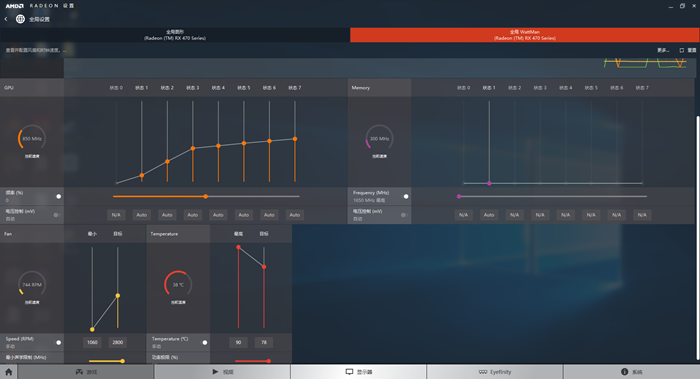This screenshot has width=700, height=379.
Task: Toggle the memory Frequency (MHz) switch
Action: [x=405, y=196]
